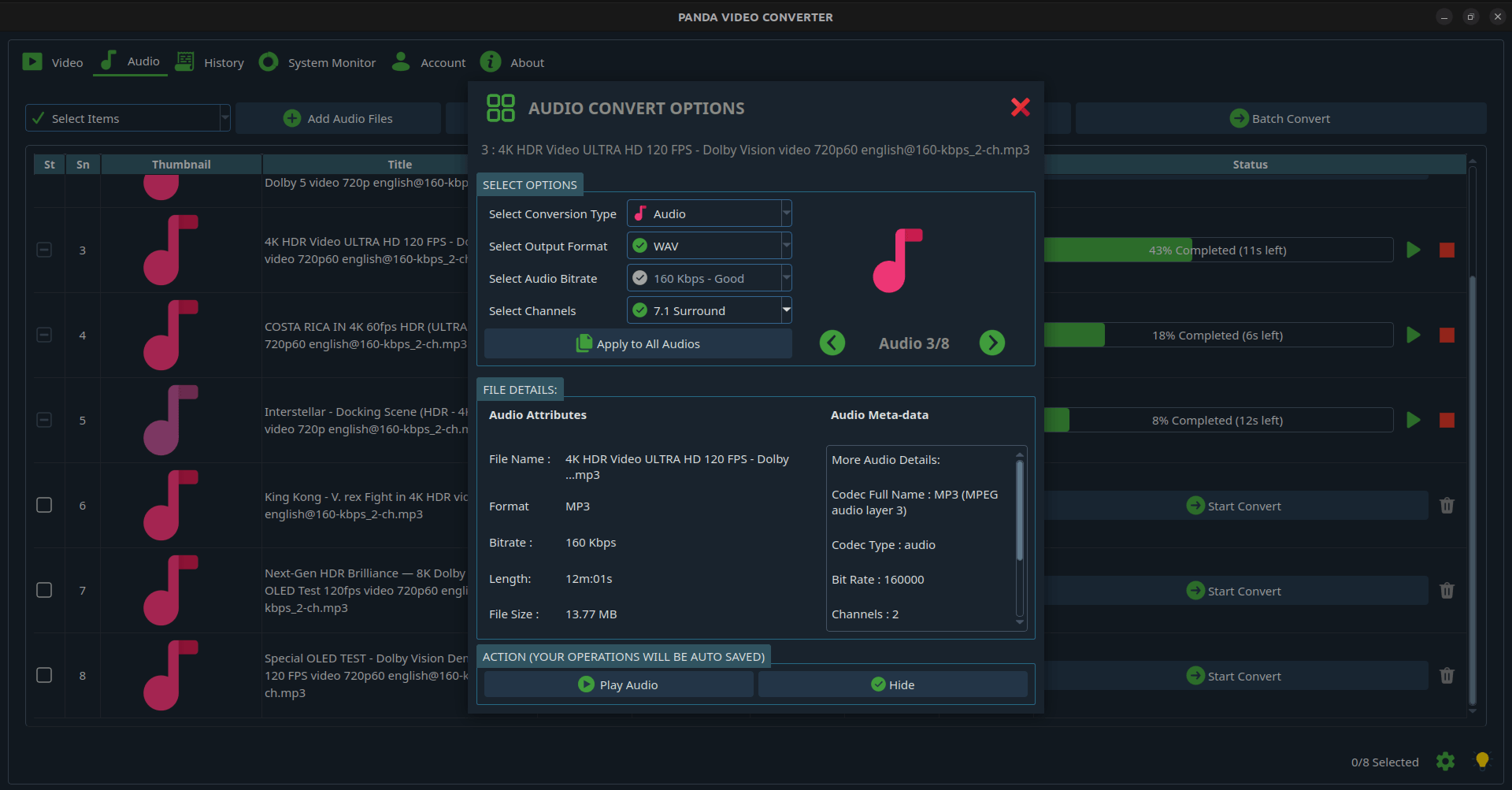This screenshot has width=1512, height=790.
Task: Click the grid icon beside Audio Convert Options
Action: (501, 108)
